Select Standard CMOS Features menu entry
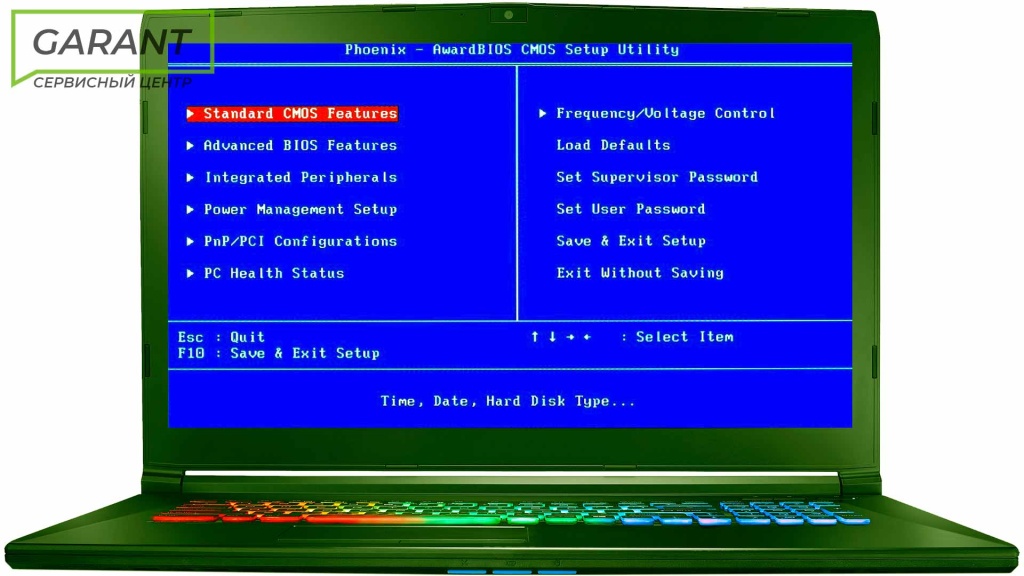Screen dimensions: 1024x576 pos(292,114)
